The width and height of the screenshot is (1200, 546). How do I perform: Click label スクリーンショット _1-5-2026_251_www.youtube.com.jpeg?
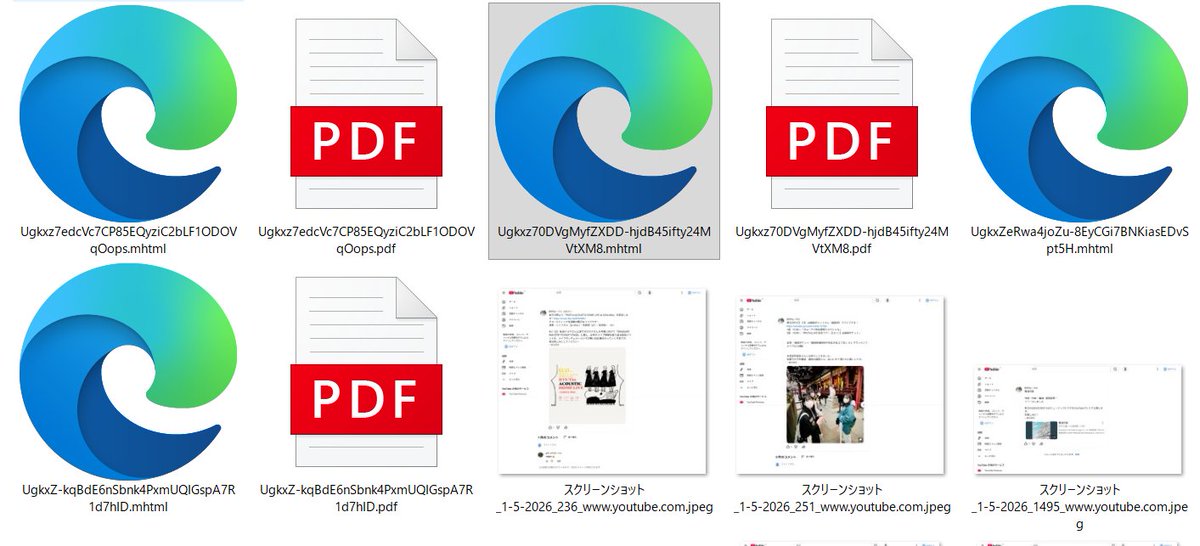point(843,498)
